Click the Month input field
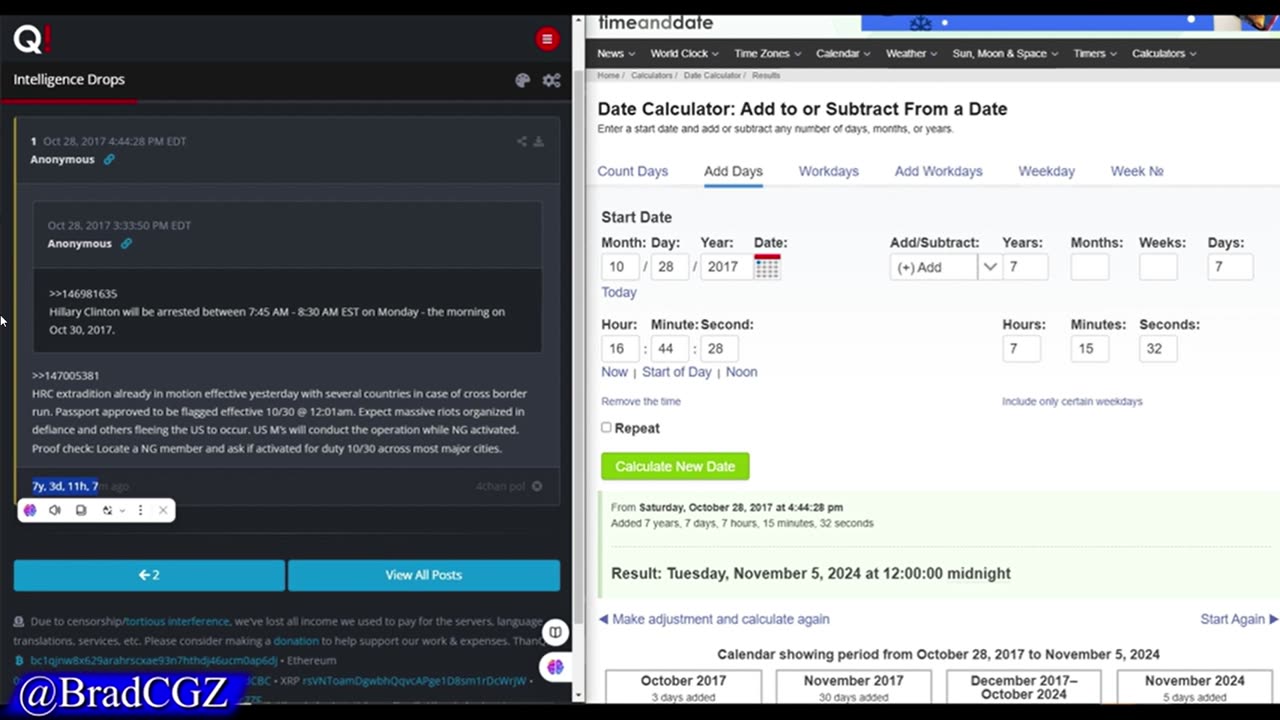 (x=620, y=267)
